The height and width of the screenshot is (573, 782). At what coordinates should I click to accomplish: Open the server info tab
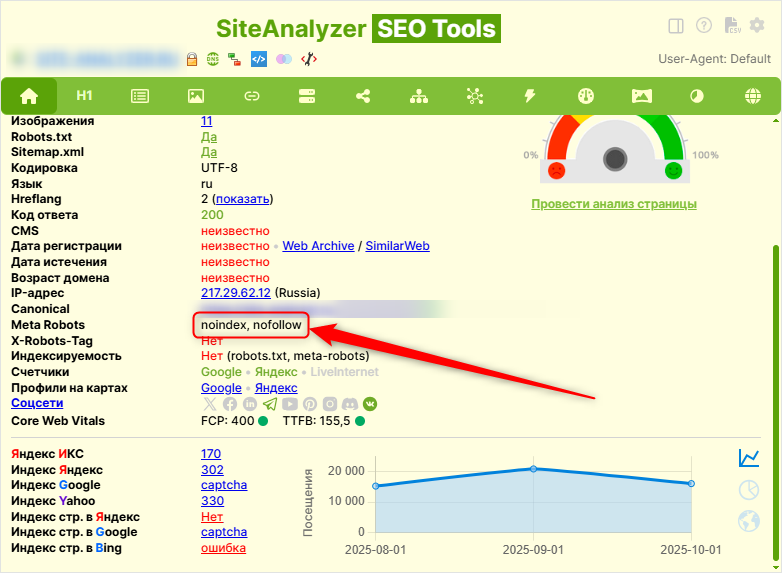point(307,96)
